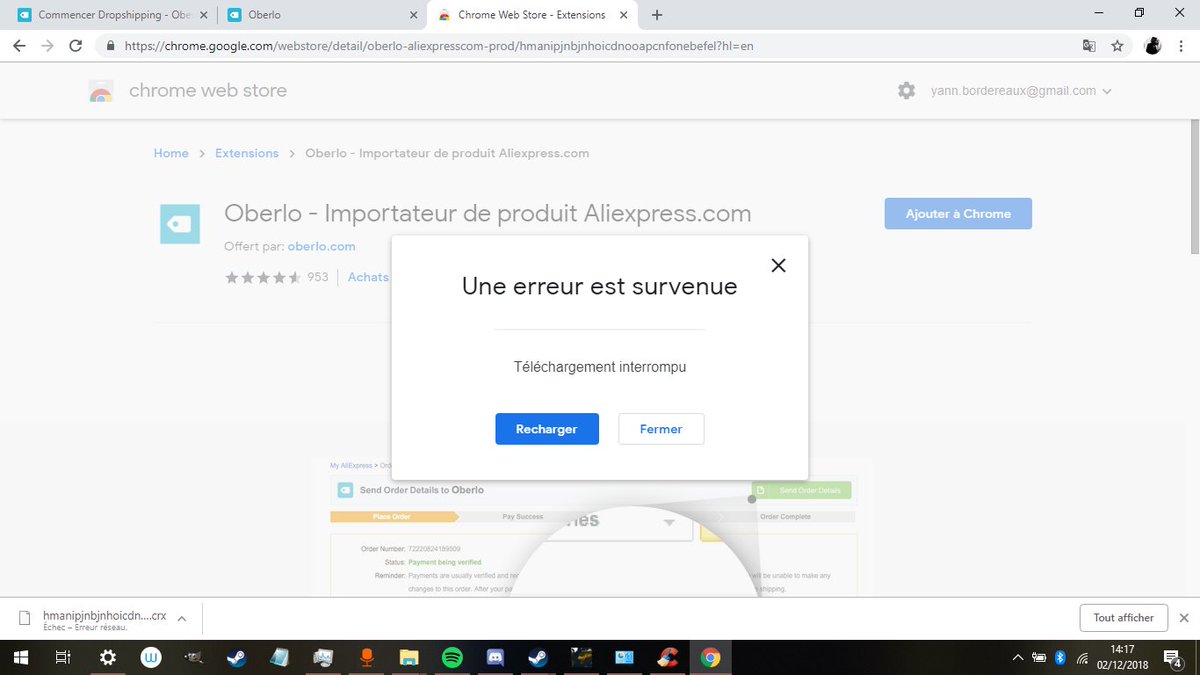This screenshot has width=1200, height=675.
Task: Show hidden system tray icons
Action: click(1018, 658)
